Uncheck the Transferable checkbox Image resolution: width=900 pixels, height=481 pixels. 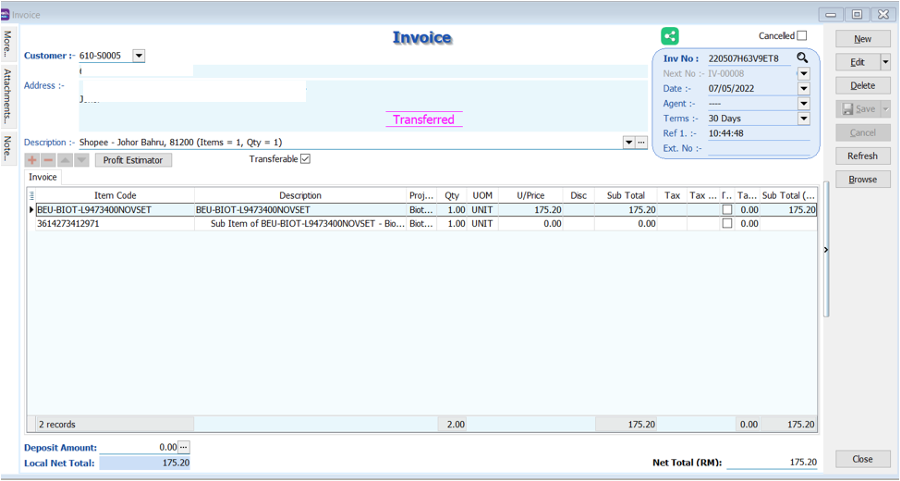click(x=306, y=159)
